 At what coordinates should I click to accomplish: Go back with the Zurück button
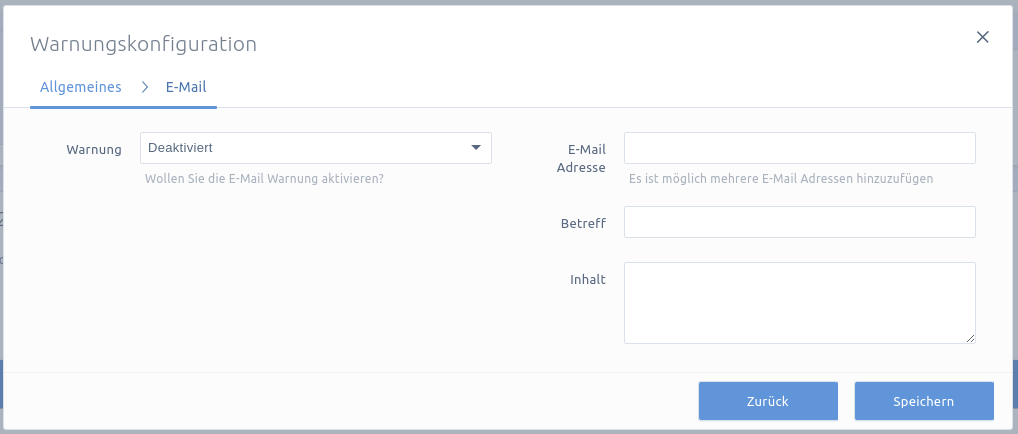(768, 401)
